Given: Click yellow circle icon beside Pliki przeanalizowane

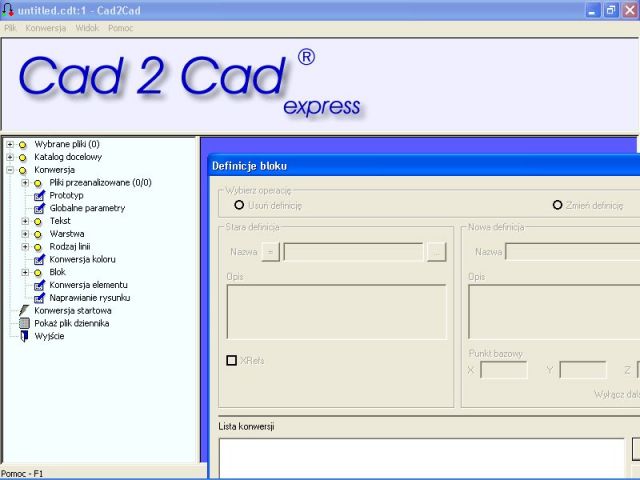Looking at the screenshot, I should (38, 183).
